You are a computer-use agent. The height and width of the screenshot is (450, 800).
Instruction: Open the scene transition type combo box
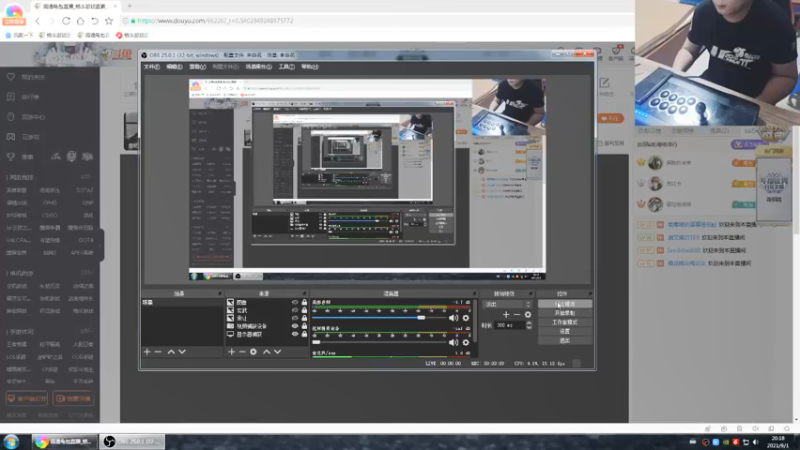tap(507, 304)
